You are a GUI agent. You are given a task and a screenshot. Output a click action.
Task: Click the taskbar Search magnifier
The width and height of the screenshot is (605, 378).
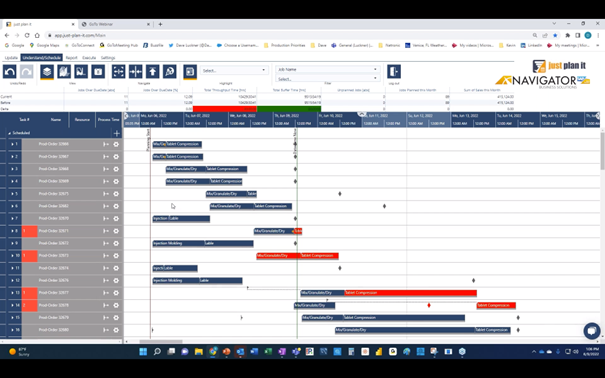[157, 351]
